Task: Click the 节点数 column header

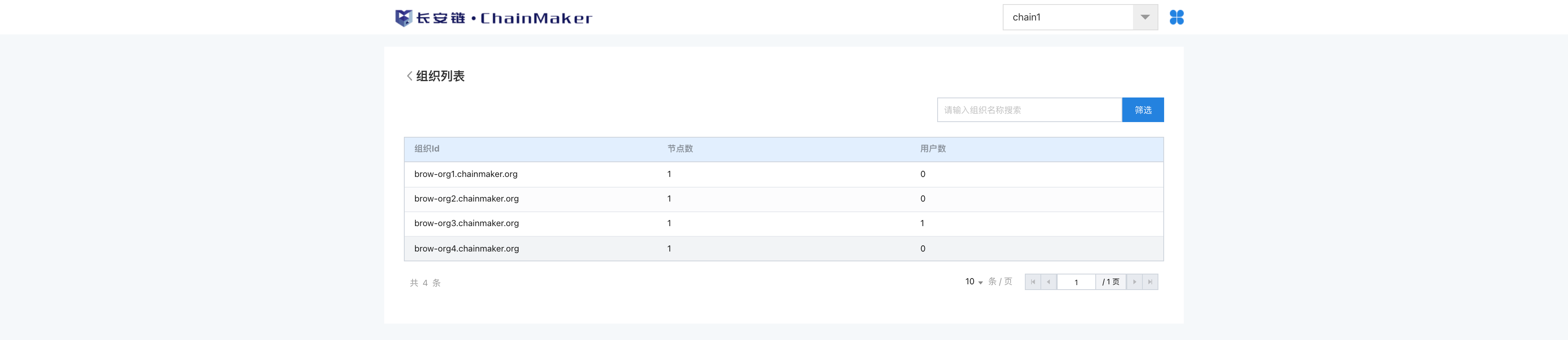Action: (x=680, y=149)
